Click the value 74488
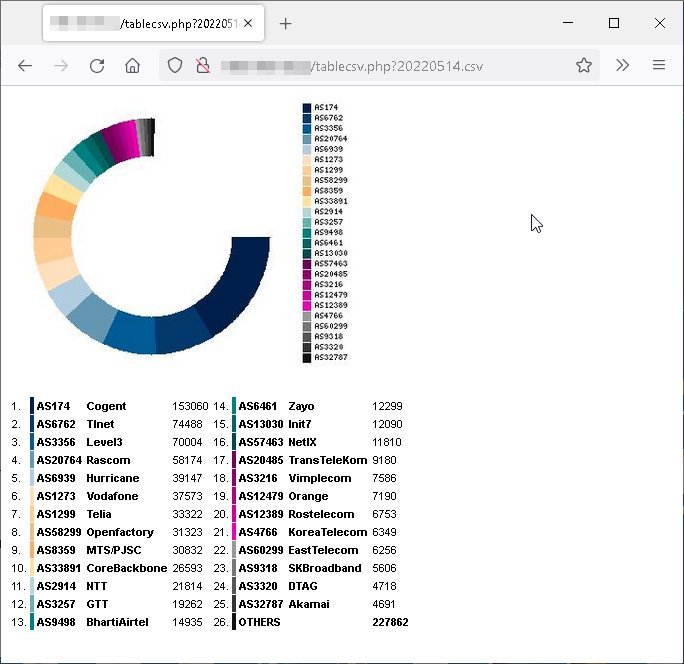 point(187,424)
